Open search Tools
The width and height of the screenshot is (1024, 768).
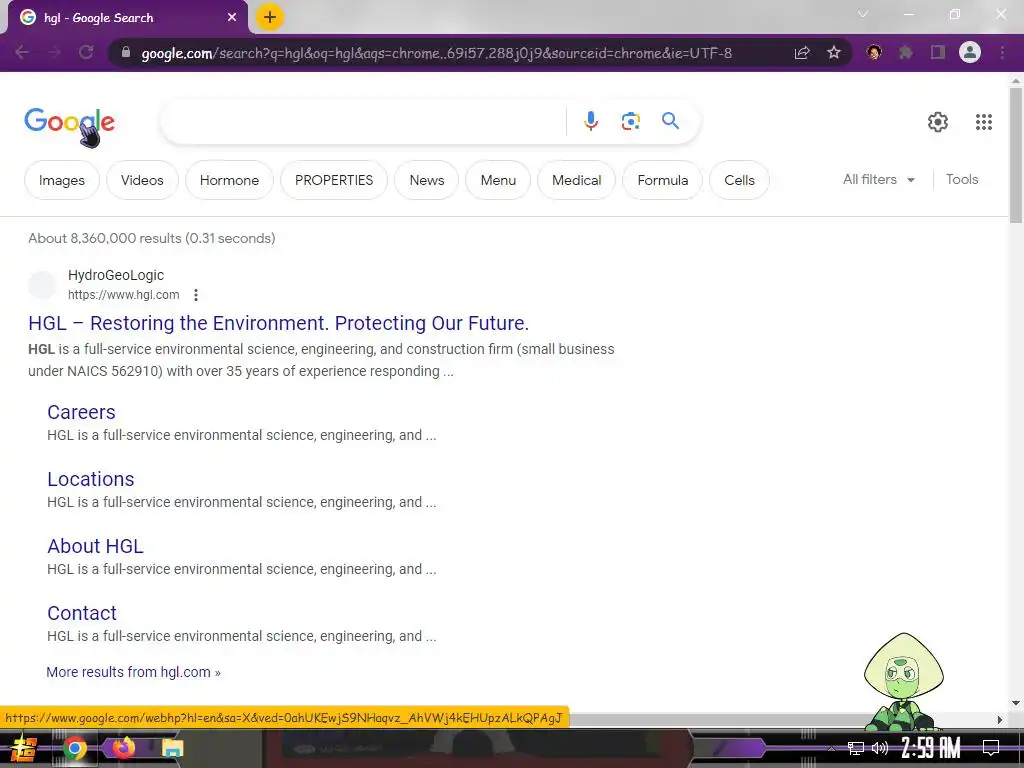962,180
